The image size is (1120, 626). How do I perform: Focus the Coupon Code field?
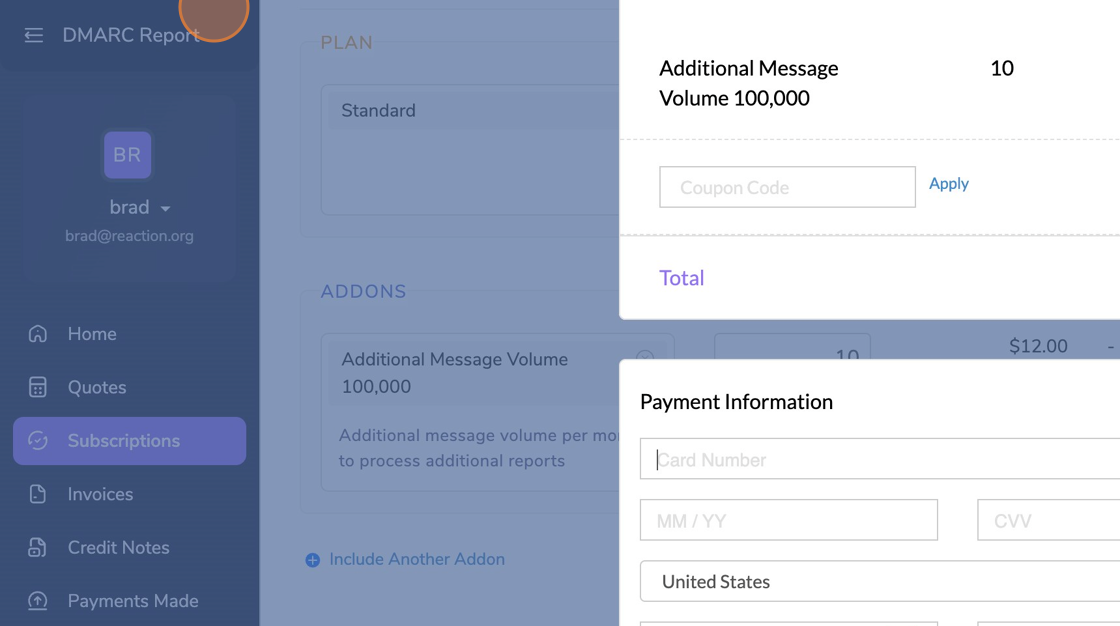tap(787, 187)
